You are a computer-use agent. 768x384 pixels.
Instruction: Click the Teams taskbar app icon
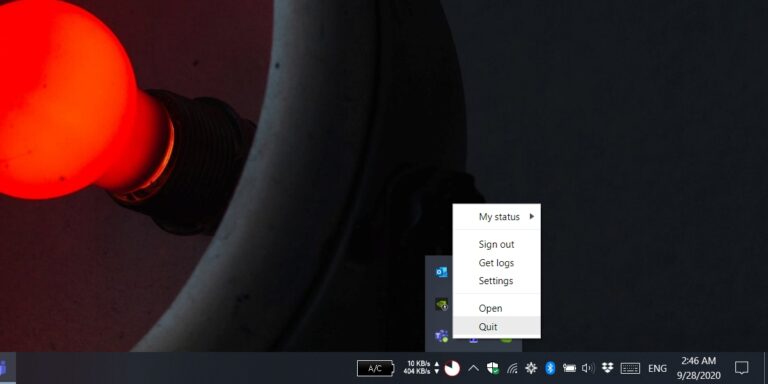(4, 368)
